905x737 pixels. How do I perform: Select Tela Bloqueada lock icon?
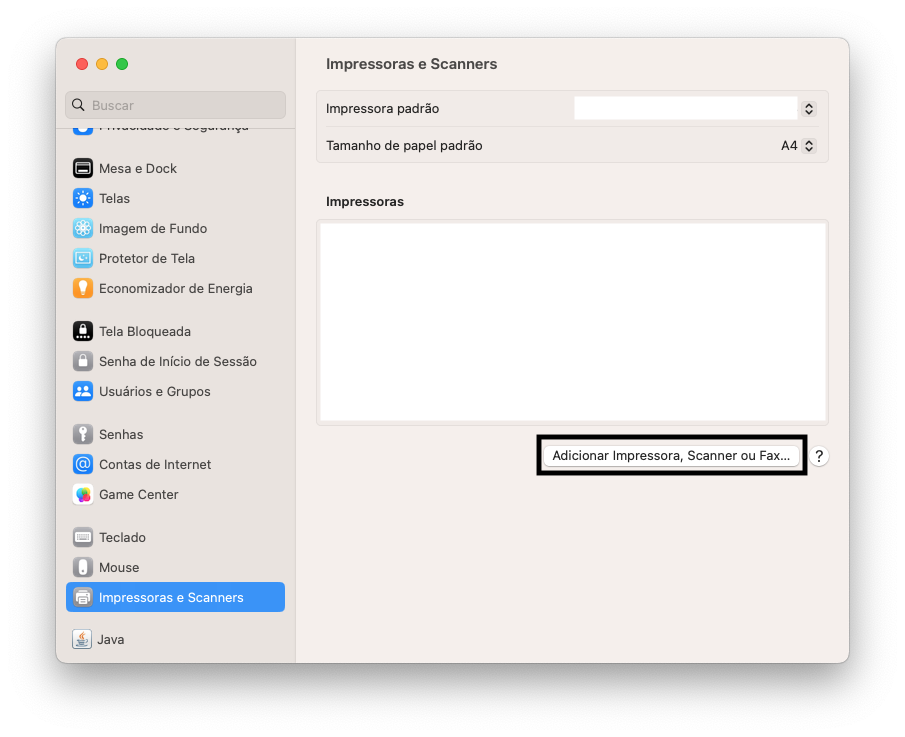[x=83, y=331]
